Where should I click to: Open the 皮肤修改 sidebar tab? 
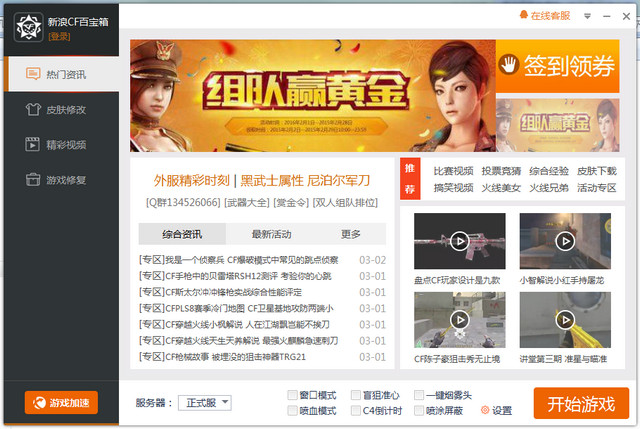tap(62, 109)
